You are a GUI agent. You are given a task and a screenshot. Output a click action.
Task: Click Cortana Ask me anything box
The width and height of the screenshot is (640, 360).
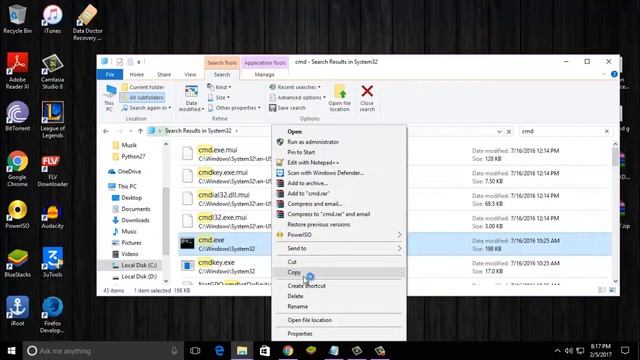pyautogui.click(x=103, y=351)
